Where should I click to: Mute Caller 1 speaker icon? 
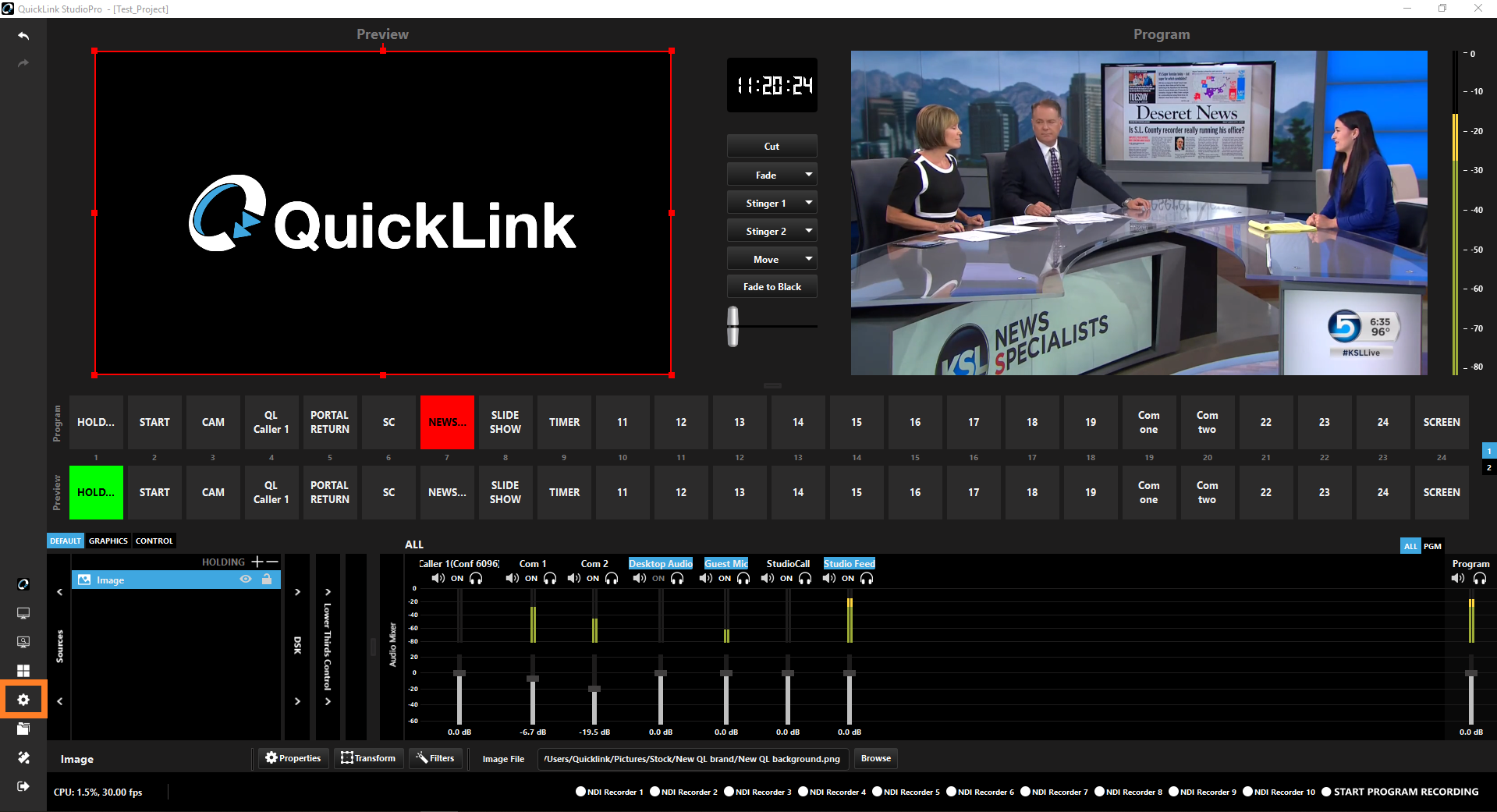pos(438,578)
